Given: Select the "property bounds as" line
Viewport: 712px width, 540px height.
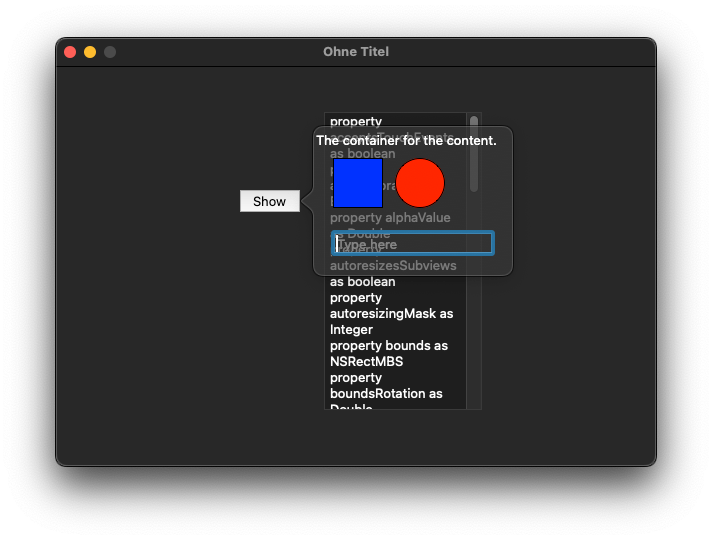Looking at the screenshot, I should 389,346.
